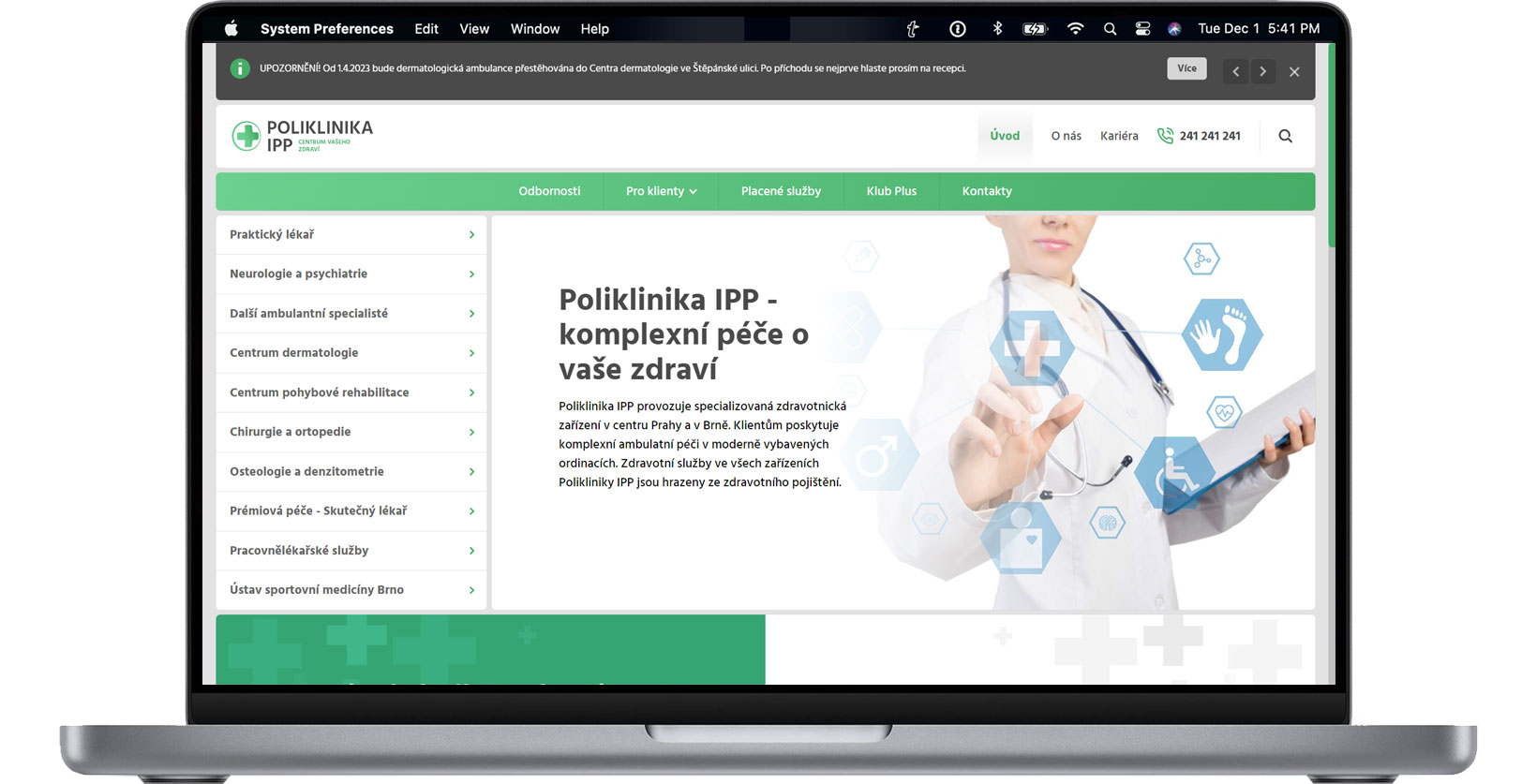Navigate to Odbornosti
Image resolution: width=1537 pixels, height=784 pixels.
pyautogui.click(x=549, y=191)
